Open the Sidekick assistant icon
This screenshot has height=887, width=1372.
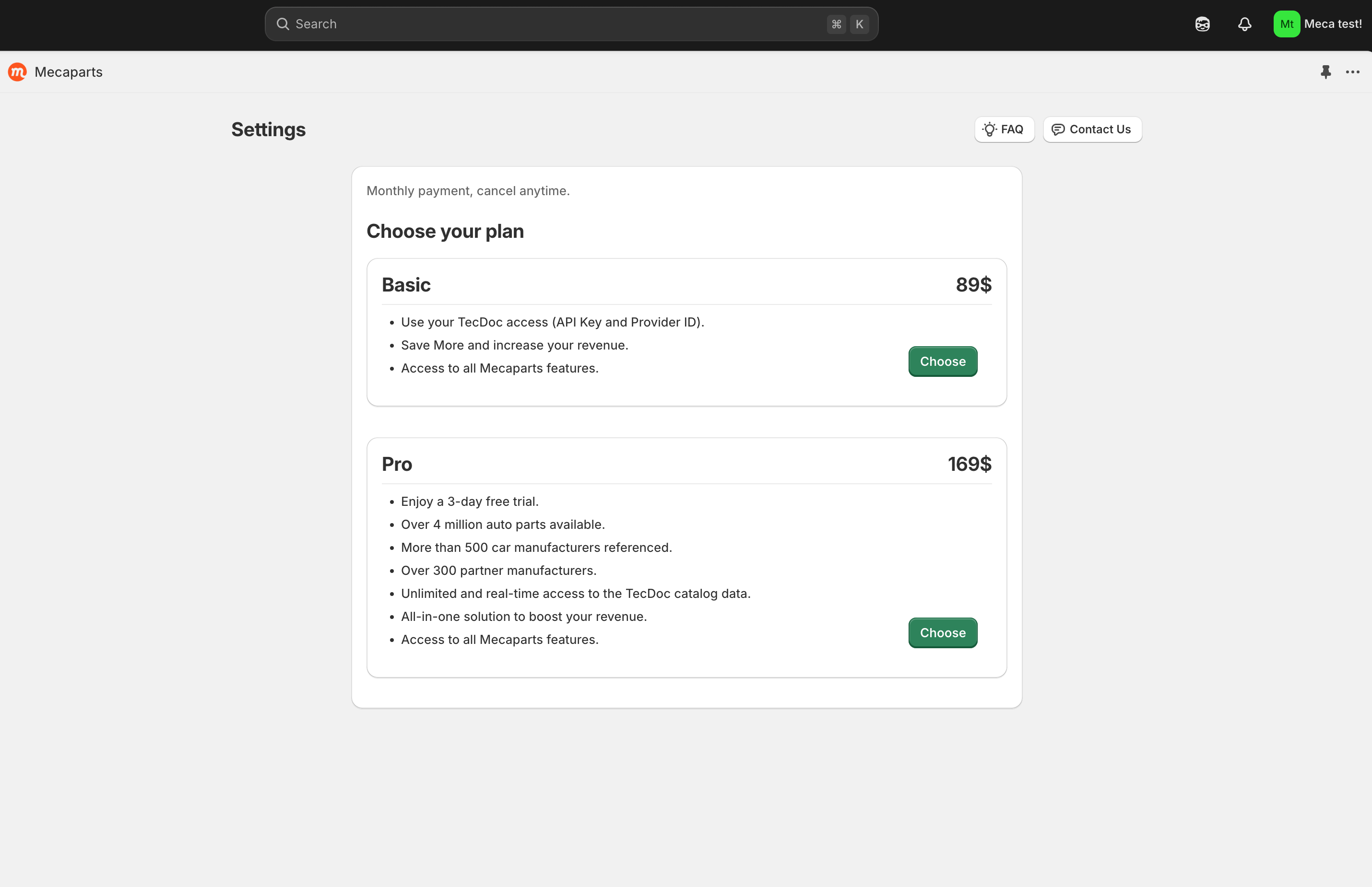point(1202,24)
